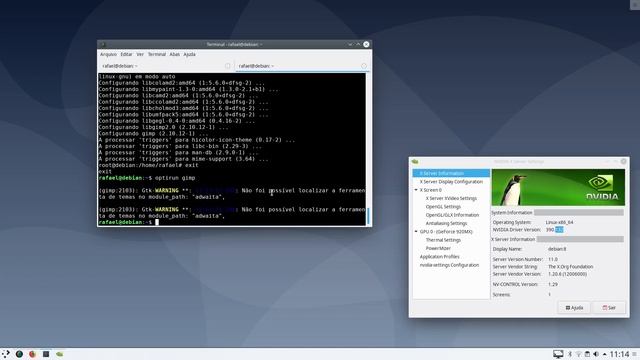The width and height of the screenshot is (640, 360).
Task: Open the Ver menu in Terminal
Action: click(x=140, y=54)
